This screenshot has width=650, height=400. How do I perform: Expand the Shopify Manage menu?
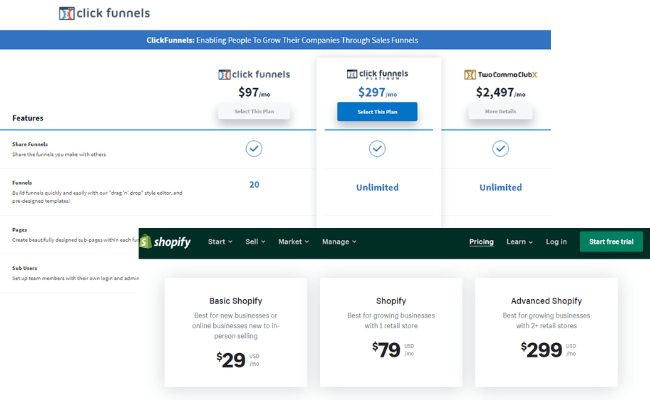[339, 242]
